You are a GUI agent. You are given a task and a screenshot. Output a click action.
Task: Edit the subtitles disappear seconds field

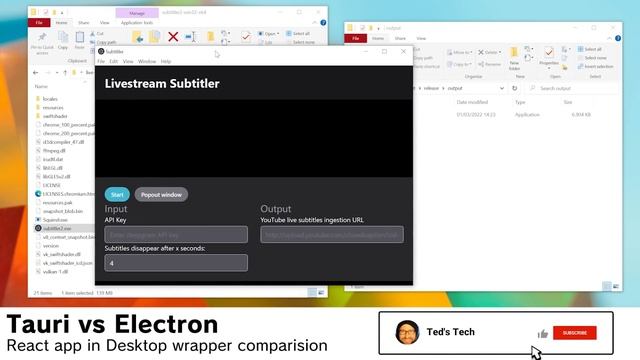tap(176, 263)
